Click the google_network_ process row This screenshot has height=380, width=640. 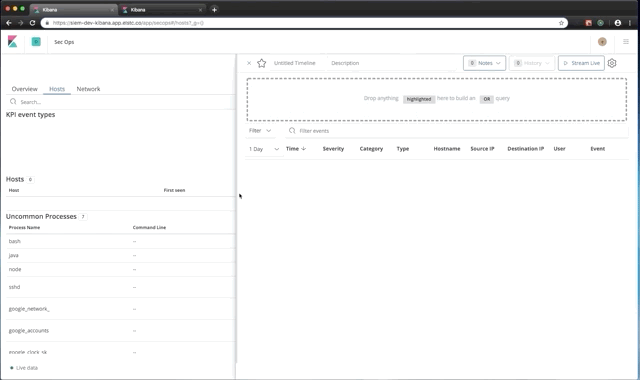point(121,309)
